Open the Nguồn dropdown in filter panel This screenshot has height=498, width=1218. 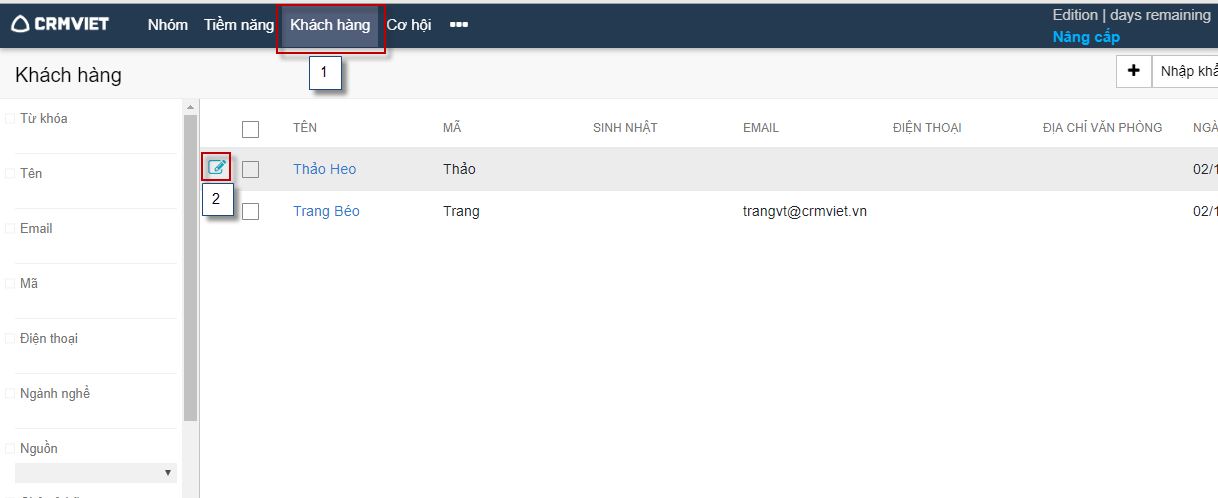(x=96, y=472)
